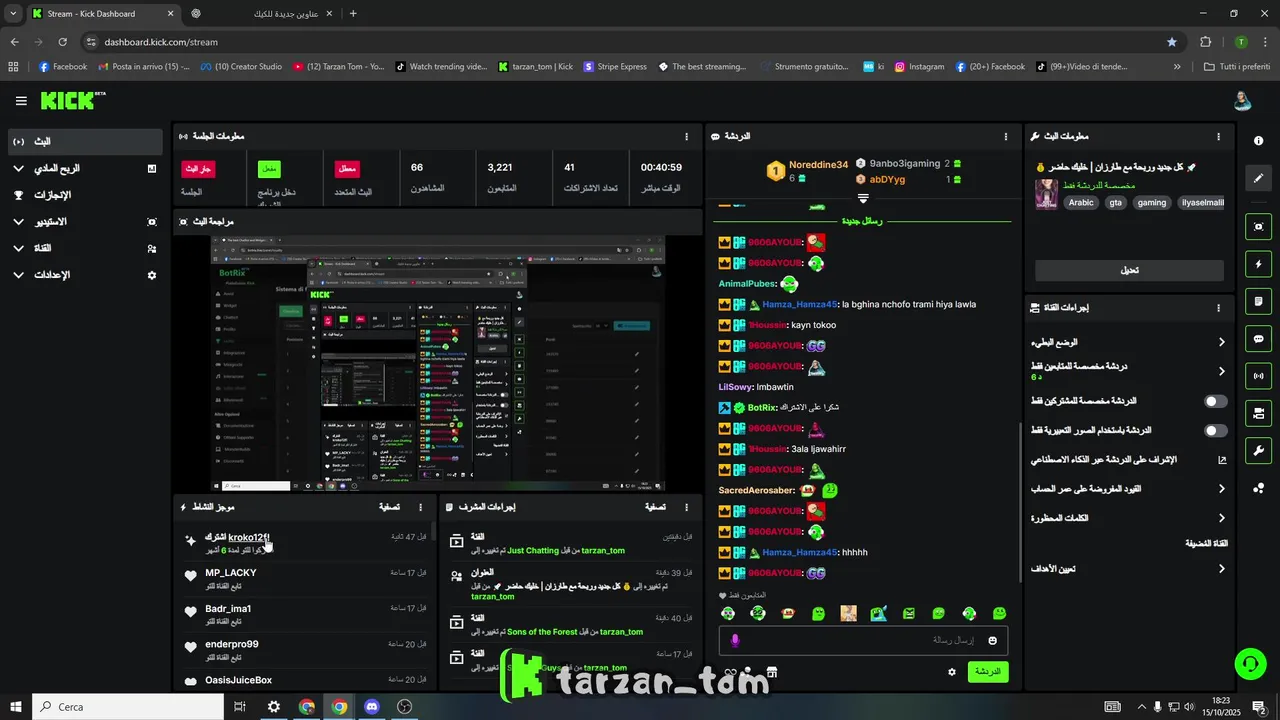The height and width of the screenshot is (720, 1280).
Task: Click the filter label in the activity feed panel
Action: coord(389,507)
